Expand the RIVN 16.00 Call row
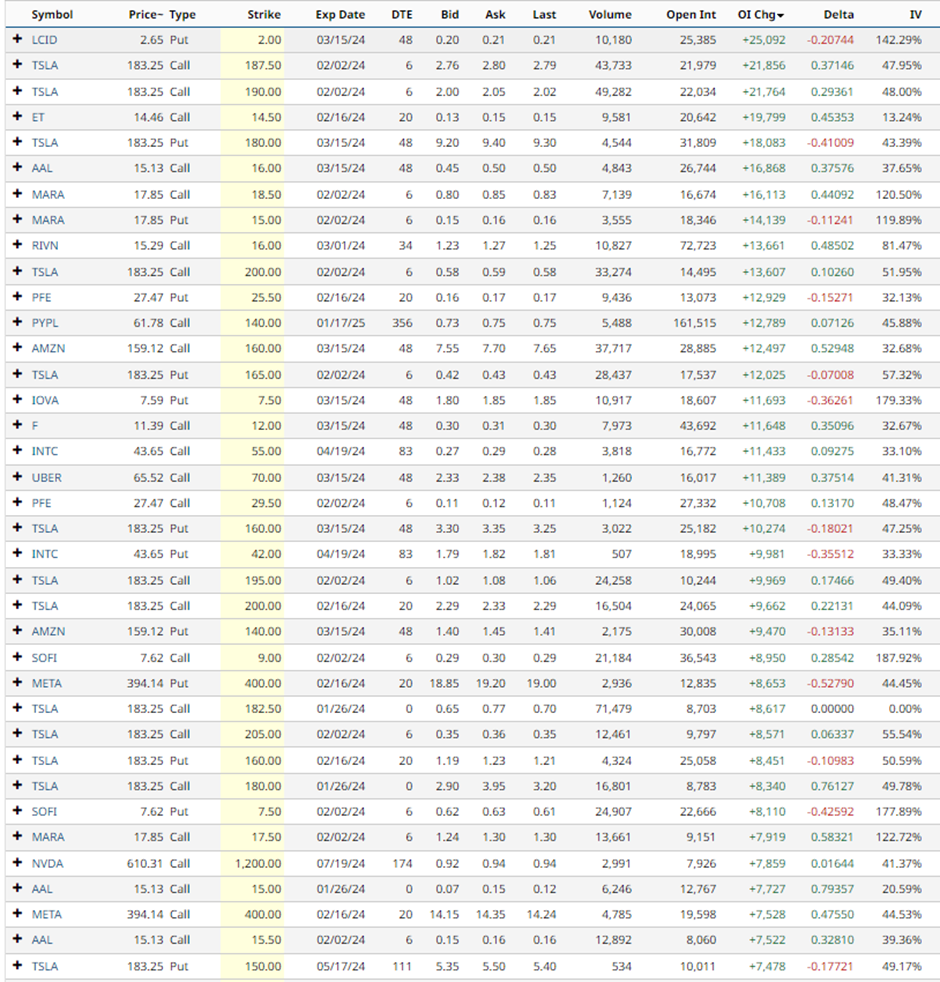 tap(17, 245)
